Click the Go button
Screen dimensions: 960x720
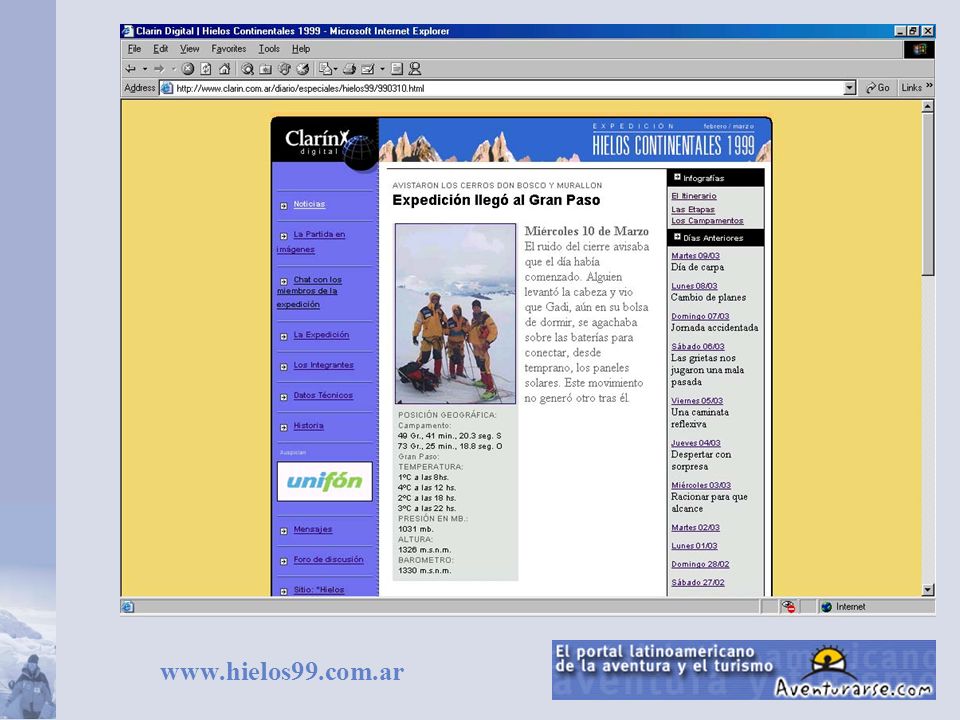point(877,88)
